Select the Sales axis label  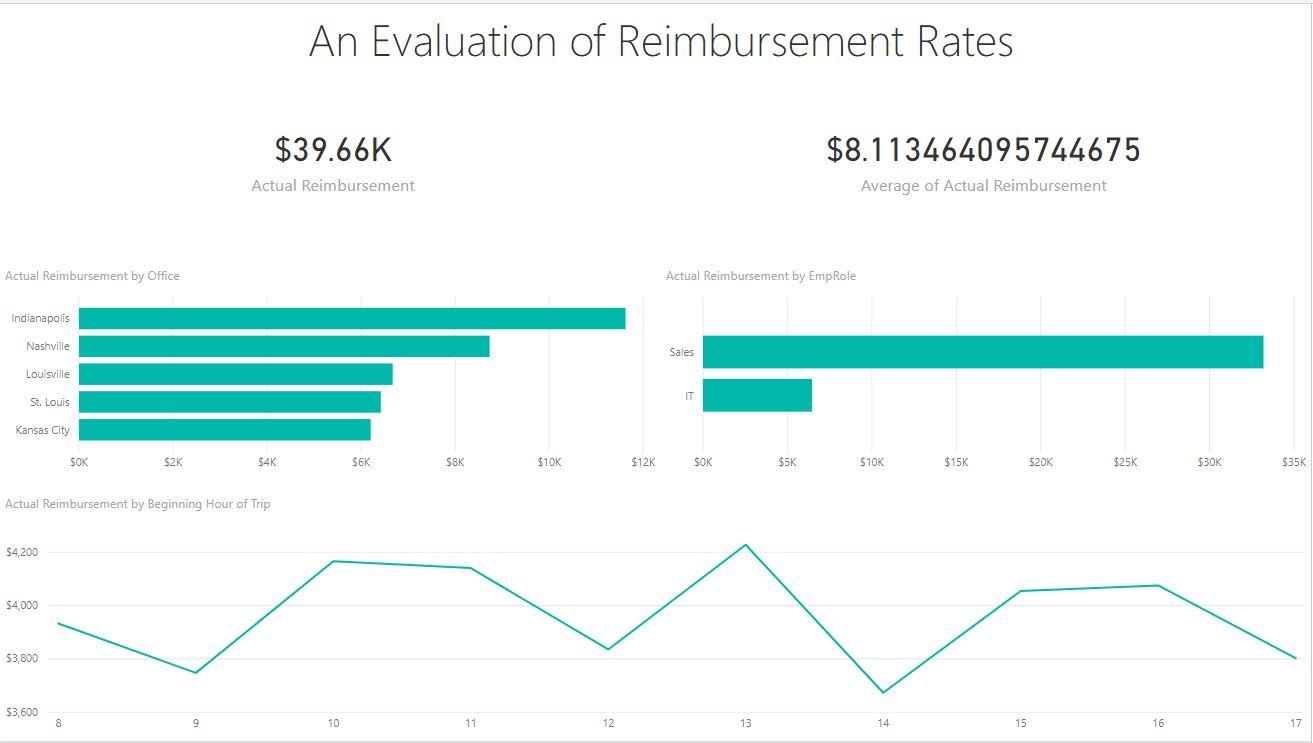coord(681,352)
